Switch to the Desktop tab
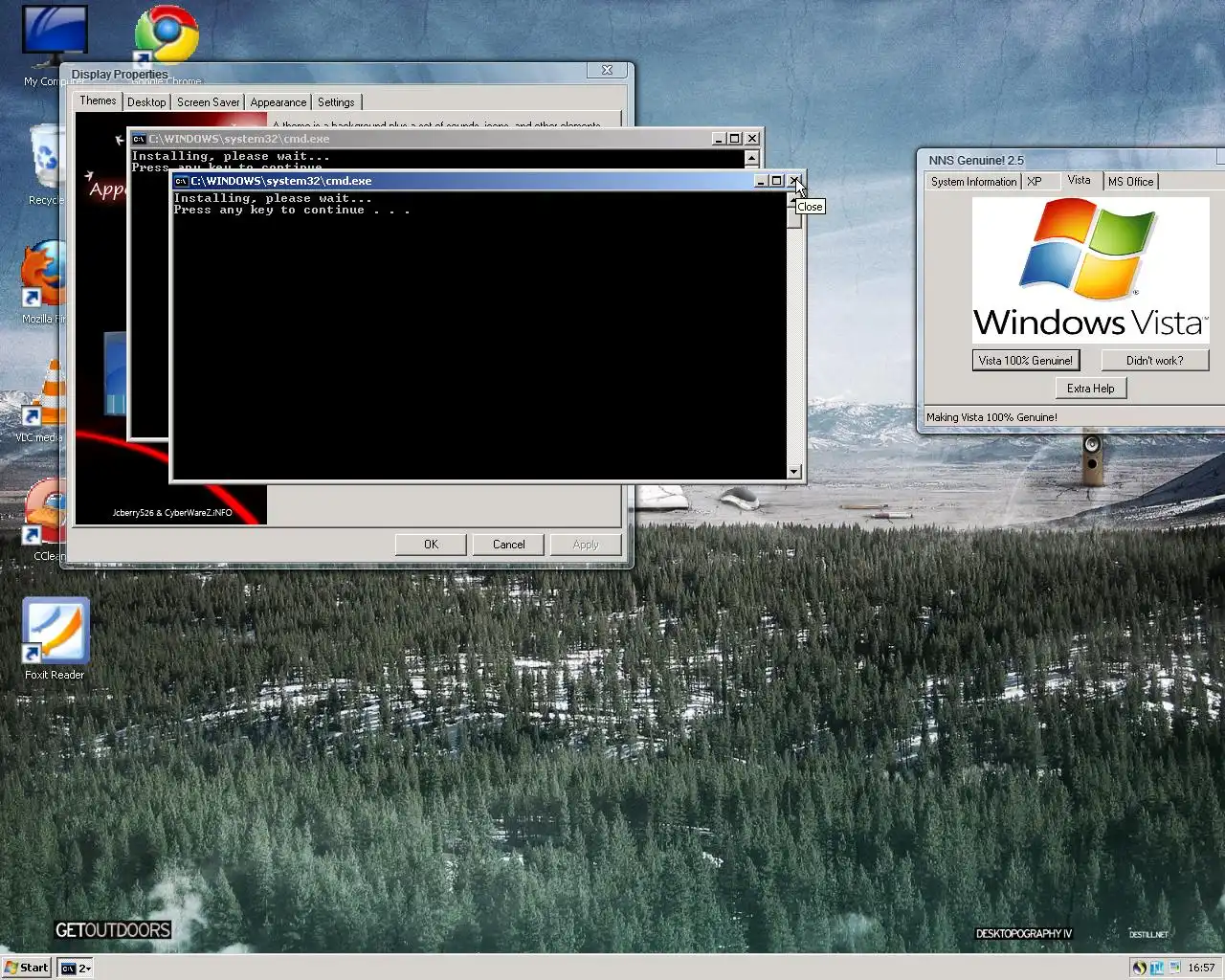The image size is (1225, 980). tap(146, 102)
